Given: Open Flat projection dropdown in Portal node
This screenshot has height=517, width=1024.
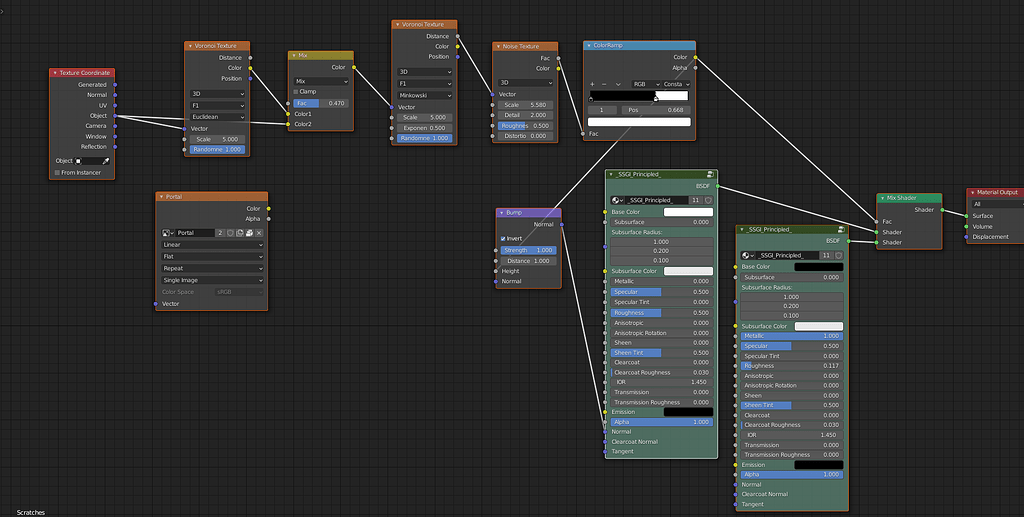Looking at the screenshot, I should (x=212, y=257).
